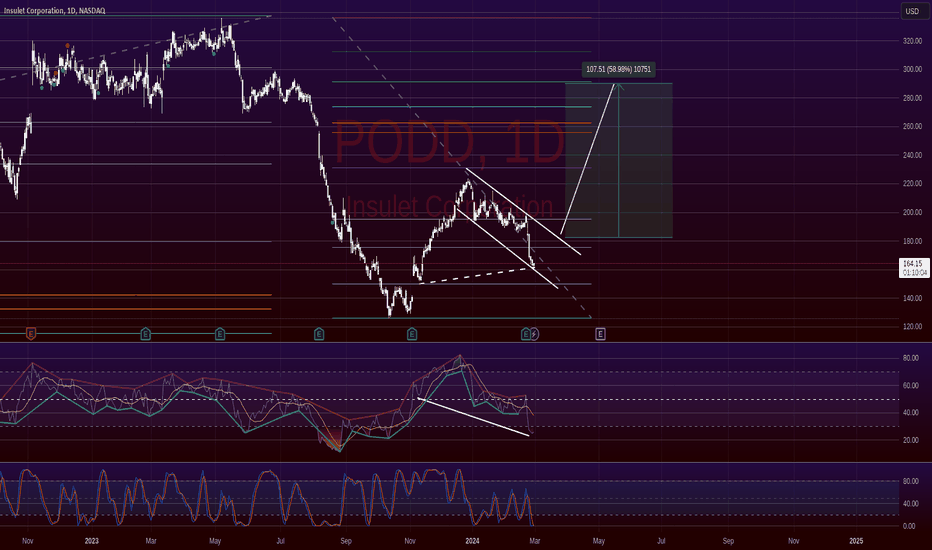Screen dimensions: 932x550
Task: Click the red earnings E marker
Action: pos(31,334)
